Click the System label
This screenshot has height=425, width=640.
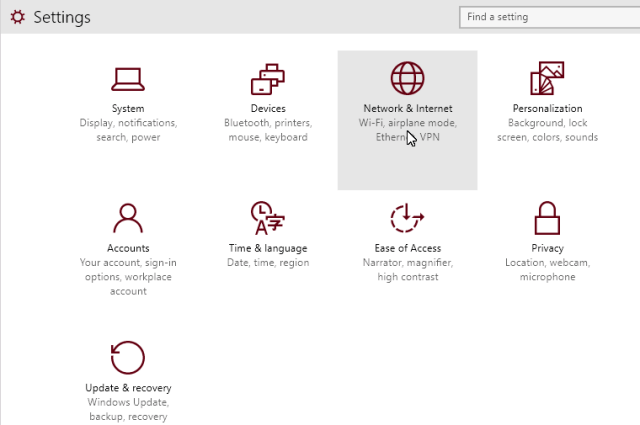click(x=128, y=109)
